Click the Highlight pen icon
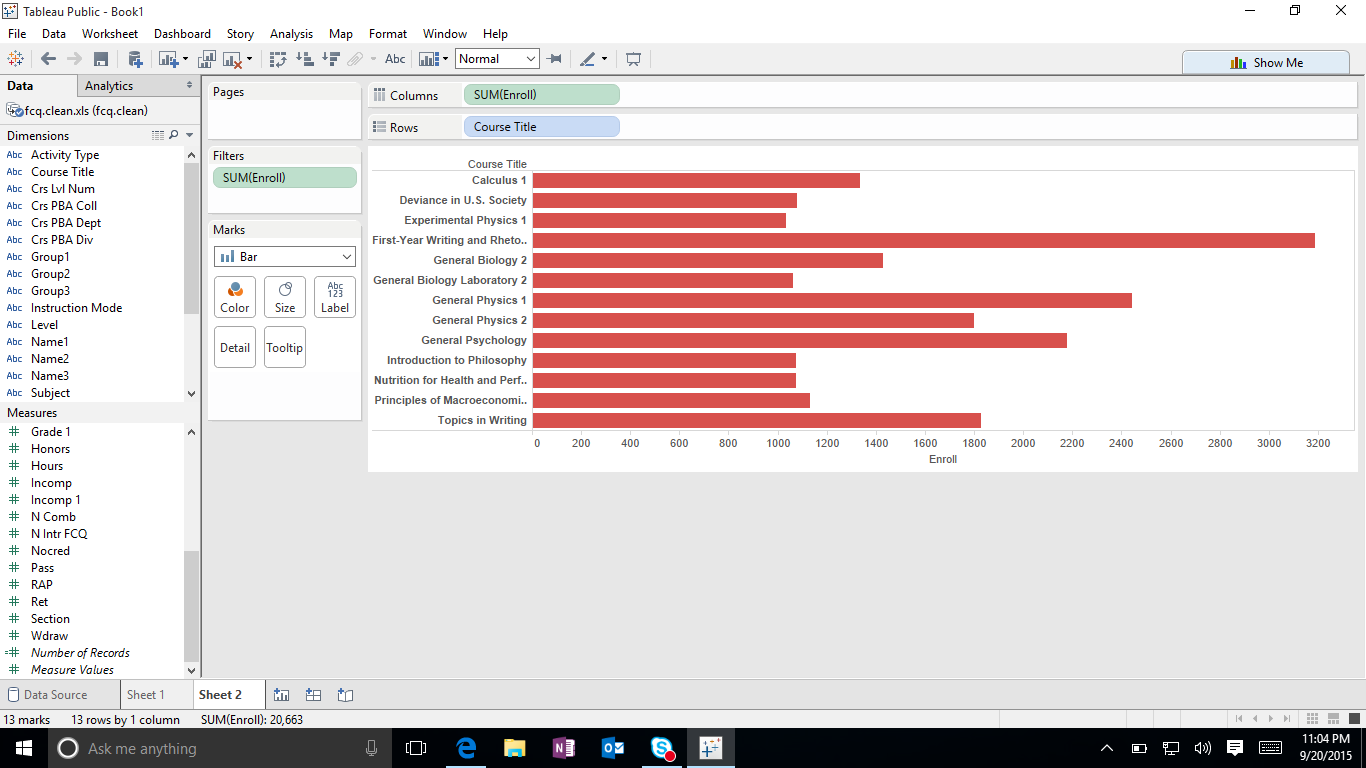Image resolution: width=1366 pixels, height=768 pixels. point(588,59)
